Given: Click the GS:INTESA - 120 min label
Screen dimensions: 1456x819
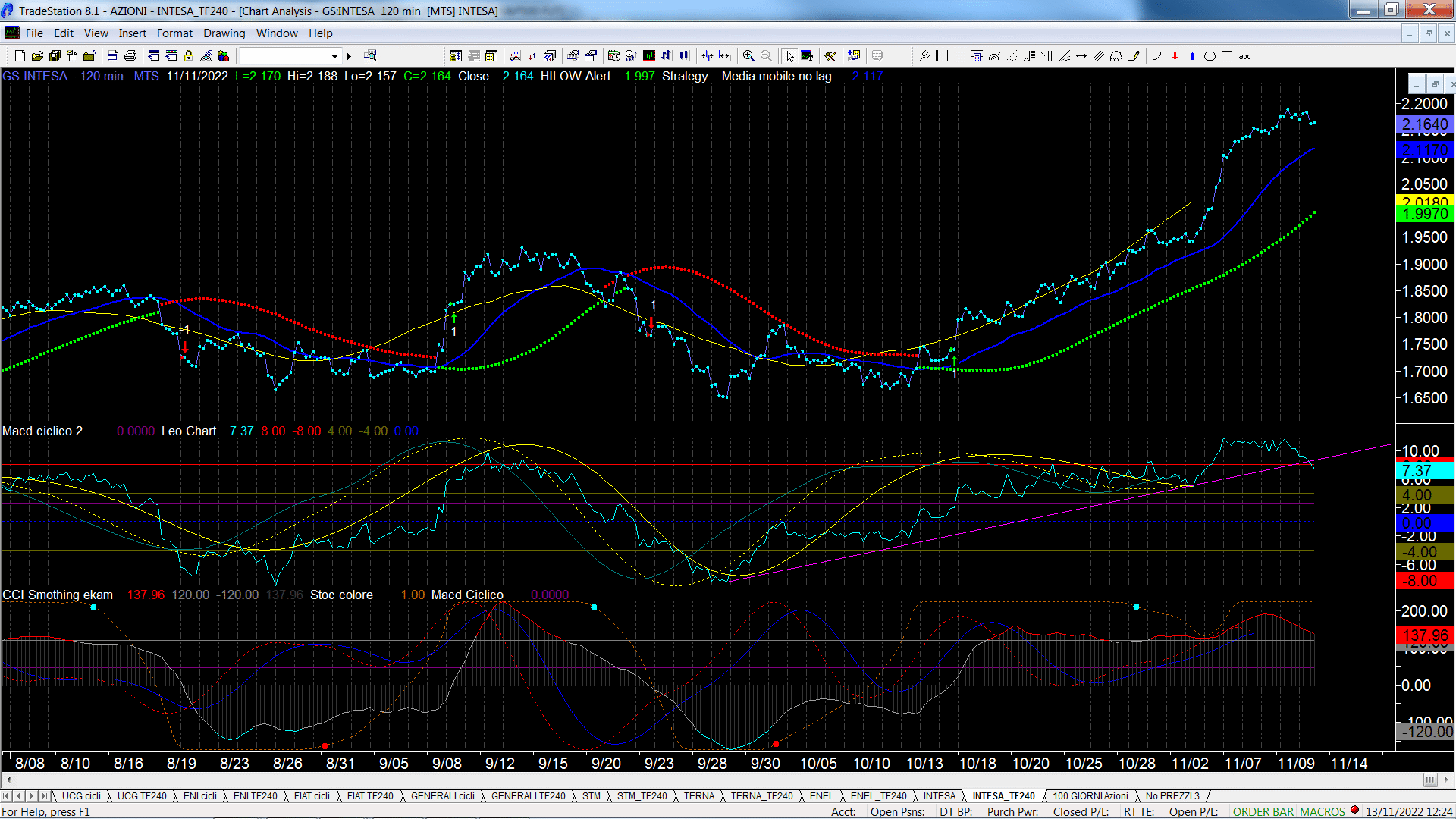Looking at the screenshot, I should (63, 76).
